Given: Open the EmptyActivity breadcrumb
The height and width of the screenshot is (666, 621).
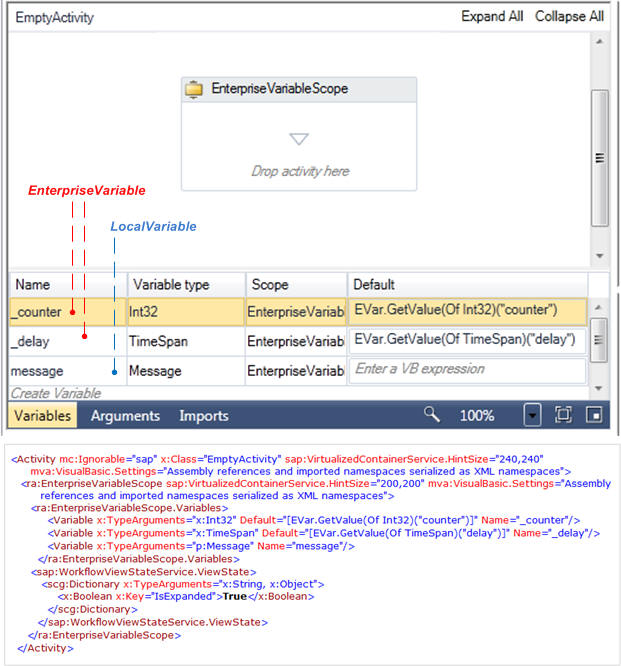Looking at the screenshot, I should point(54,18).
